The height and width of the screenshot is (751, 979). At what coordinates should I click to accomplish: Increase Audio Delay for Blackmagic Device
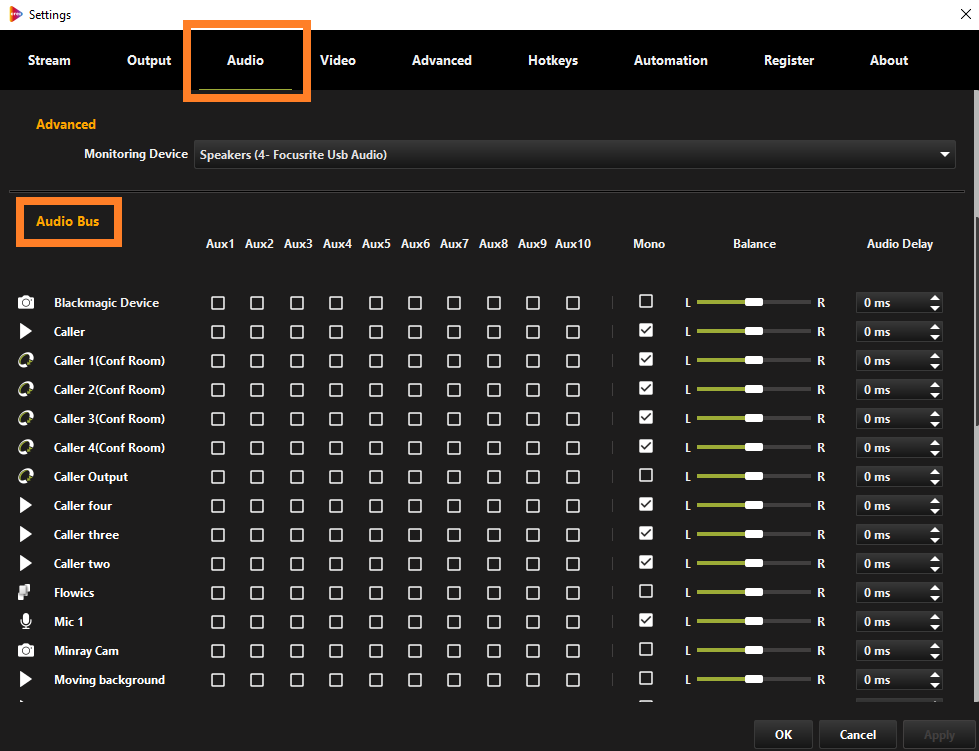pyautogui.click(x=935, y=298)
